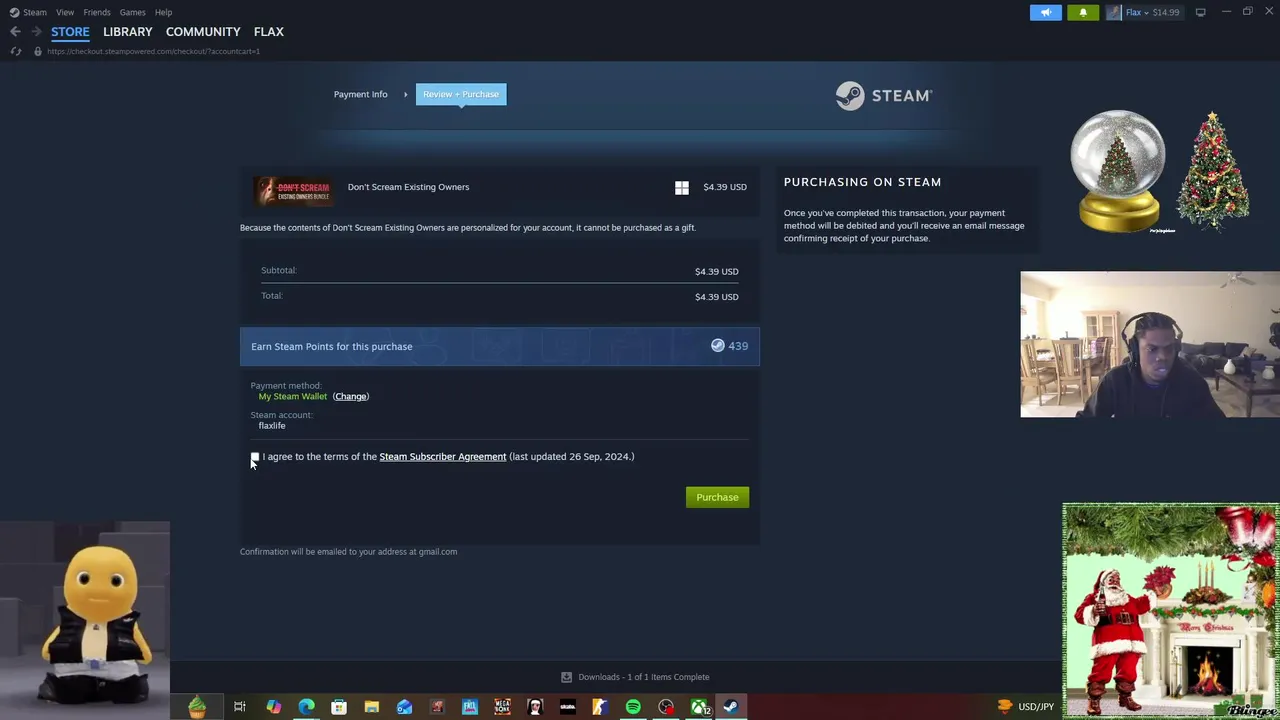Image resolution: width=1280 pixels, height=720 pixels.
Task: Click the My Steam Wallet payment method
Action: 293,396
